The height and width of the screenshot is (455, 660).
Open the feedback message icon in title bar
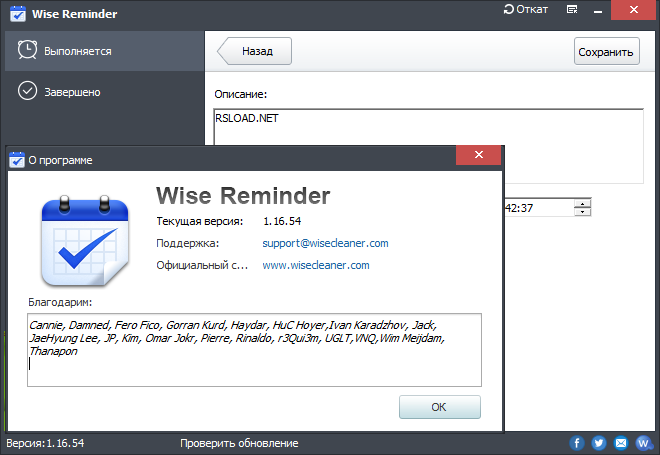click(572, 9)
